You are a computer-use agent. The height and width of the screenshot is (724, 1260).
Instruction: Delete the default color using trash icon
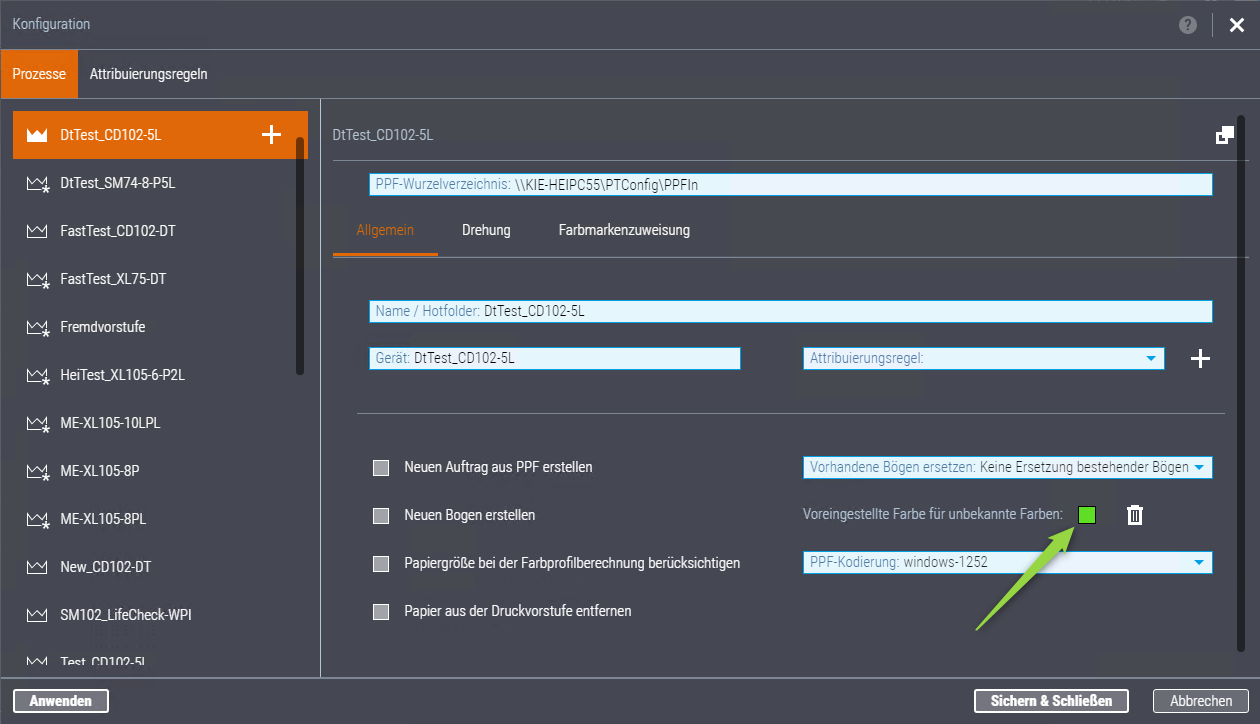(1135, 515)
